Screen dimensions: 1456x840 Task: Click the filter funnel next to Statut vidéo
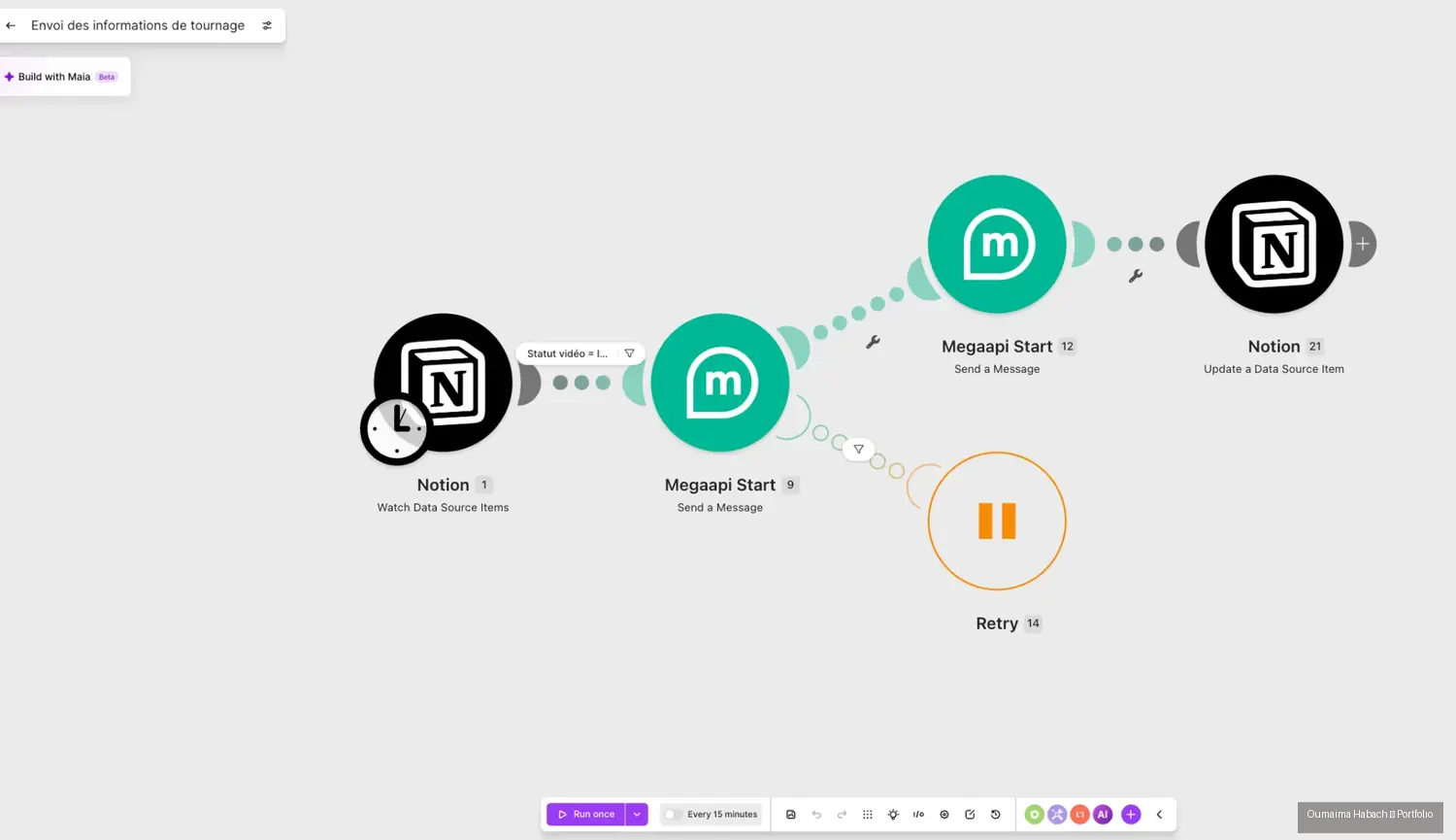(629, 353)
